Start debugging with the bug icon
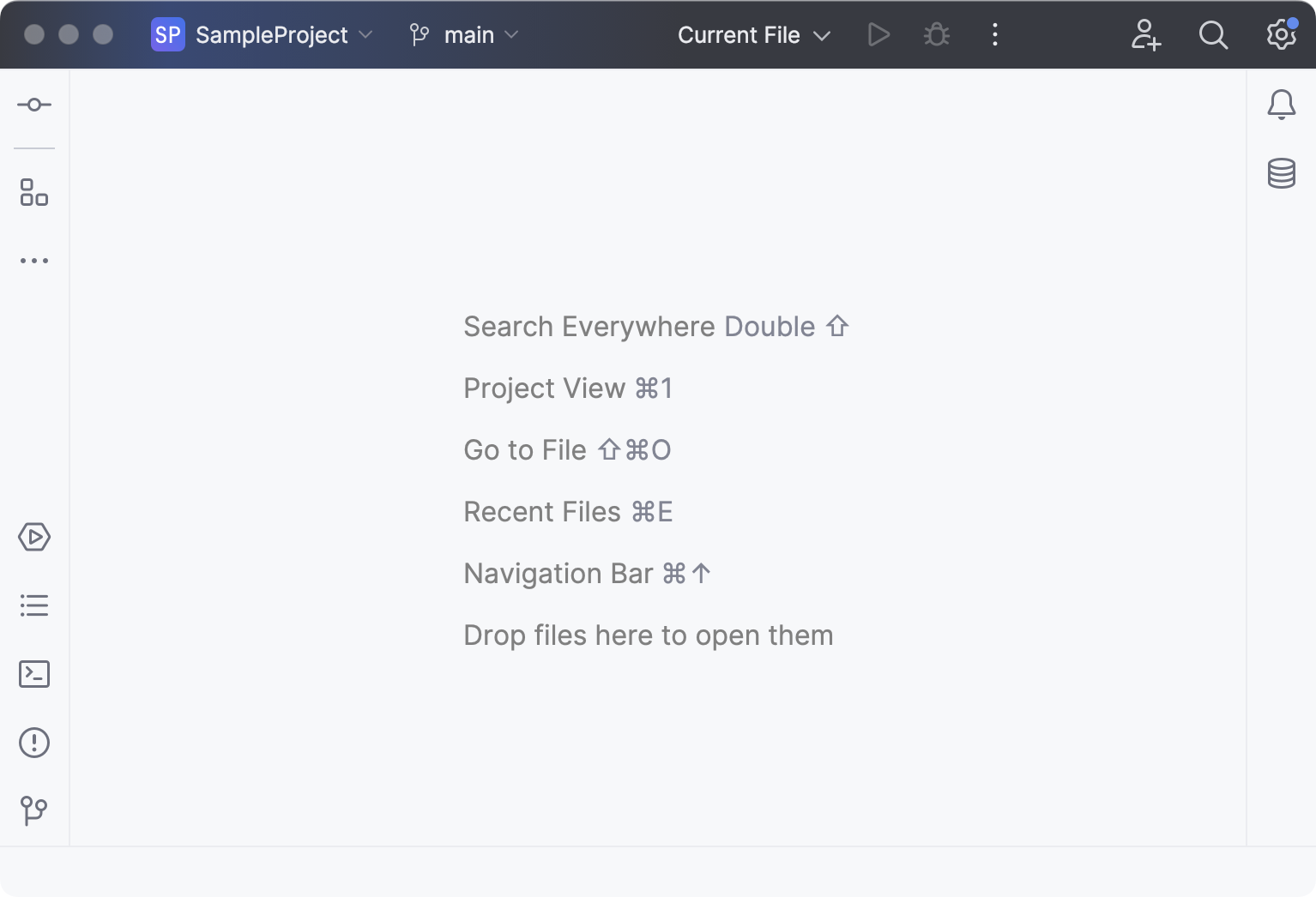This screenshot has height=897, width=1316. (935, 35)
